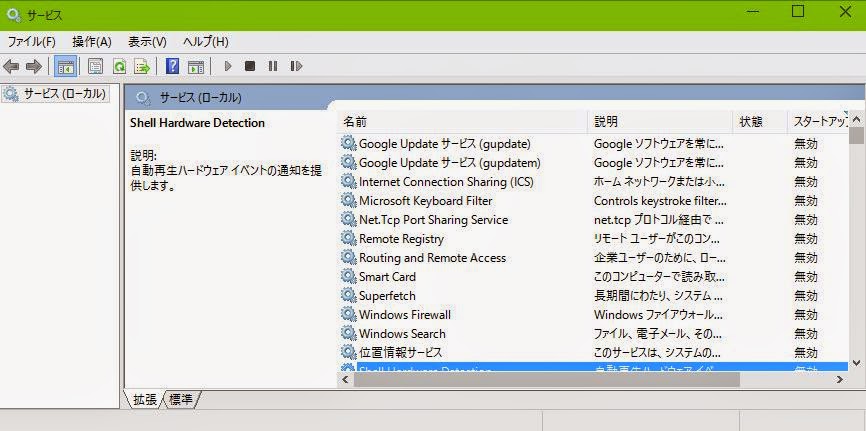The width and height of the screenshot is (866, 431).
Task: Click gear icon beside Windows Firewall
Action: (348, 314)
